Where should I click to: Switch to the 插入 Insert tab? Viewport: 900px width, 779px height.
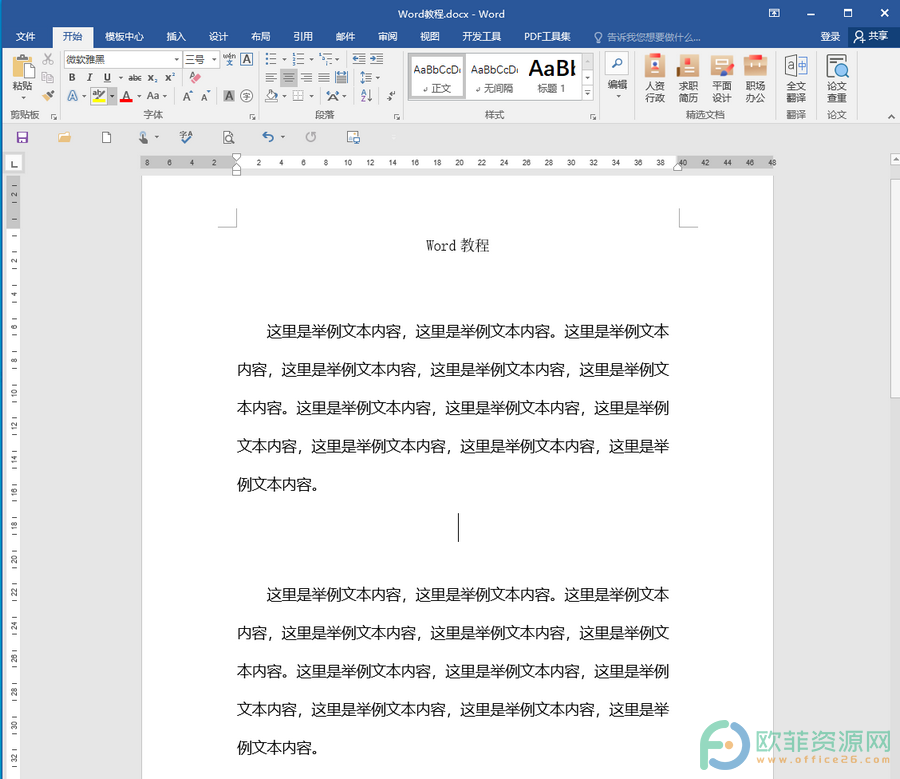pyautogui.click(x=176, y=37)
